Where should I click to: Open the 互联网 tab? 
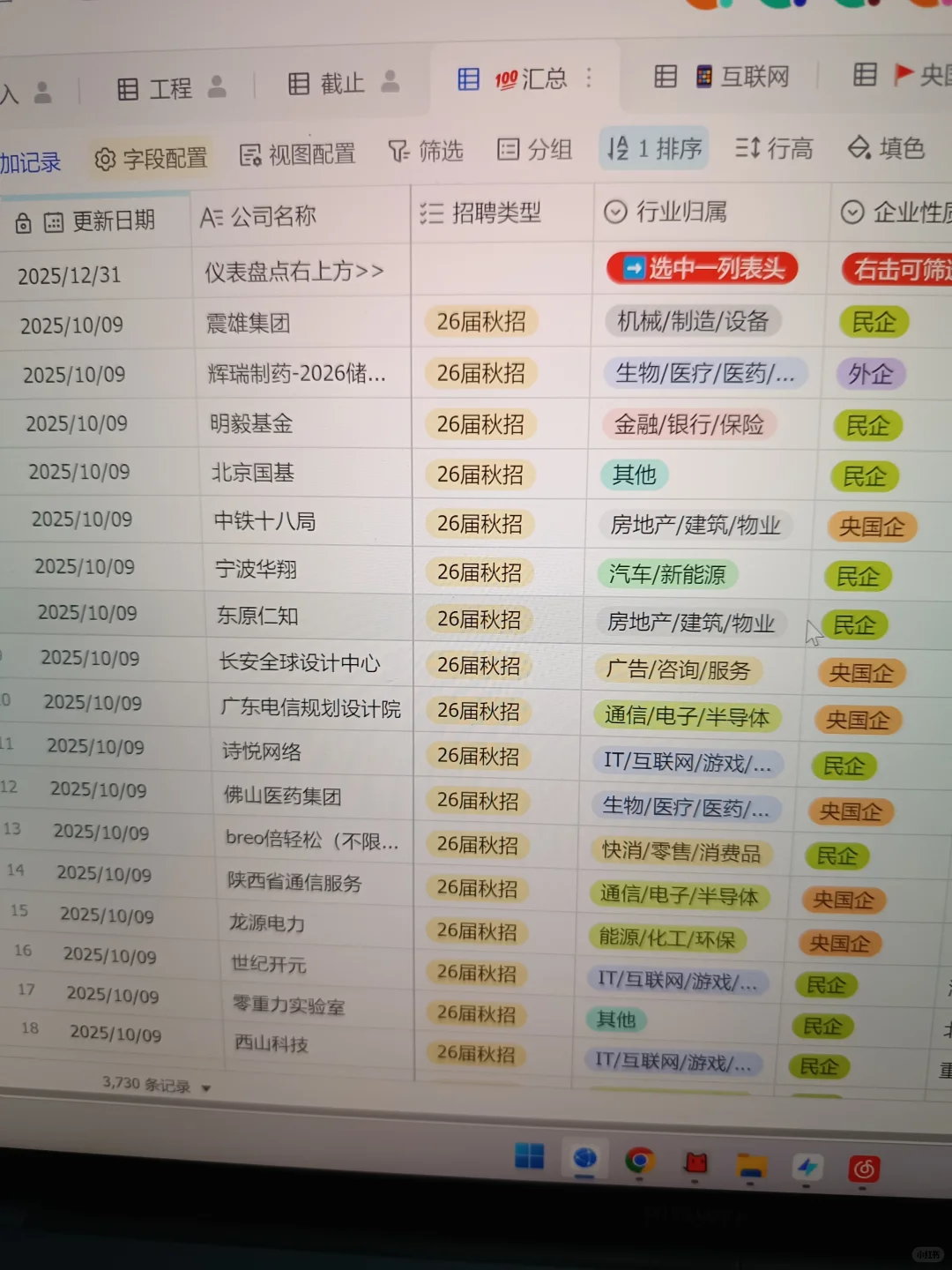[x=755, y=77]
